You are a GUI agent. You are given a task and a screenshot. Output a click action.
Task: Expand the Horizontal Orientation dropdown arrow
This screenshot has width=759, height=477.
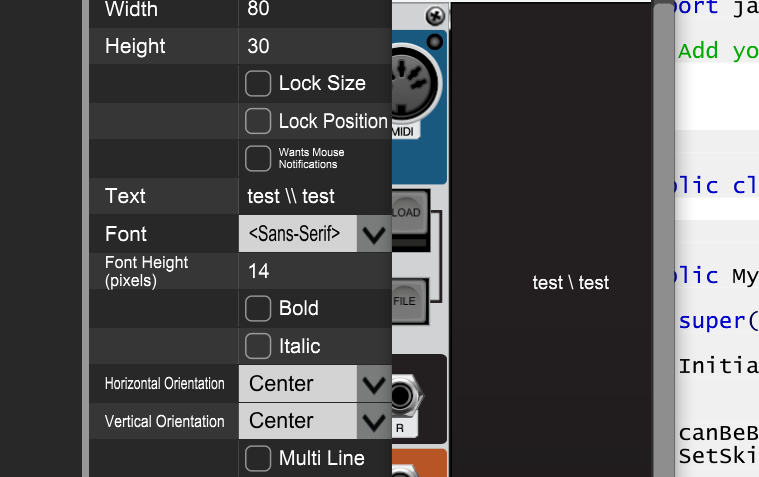click(374, 384)
